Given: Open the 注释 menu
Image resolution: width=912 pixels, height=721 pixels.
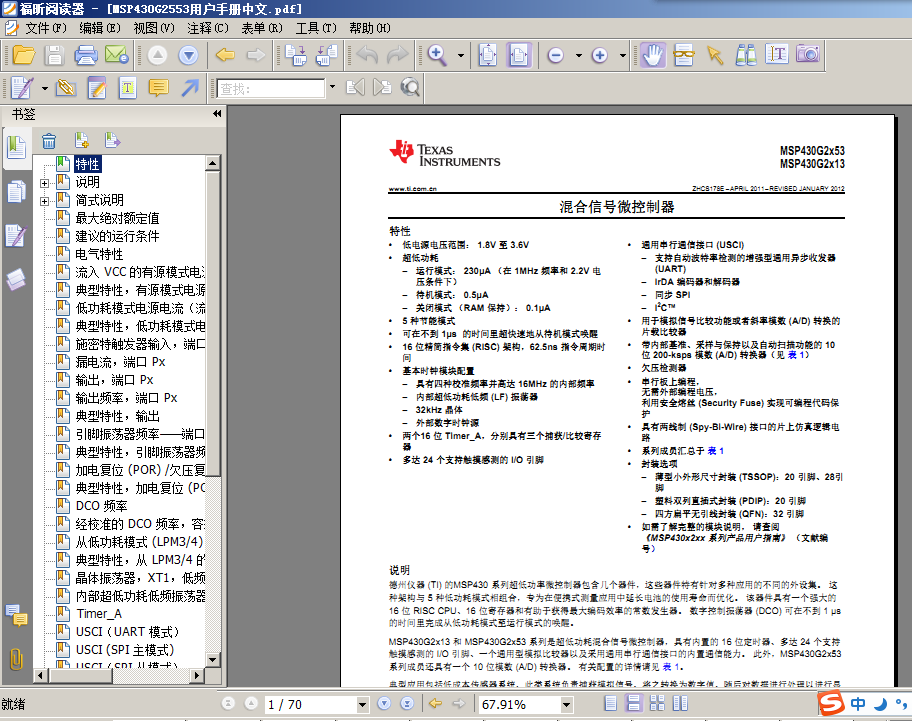Looking at the screenshot, I should [208, 28].
